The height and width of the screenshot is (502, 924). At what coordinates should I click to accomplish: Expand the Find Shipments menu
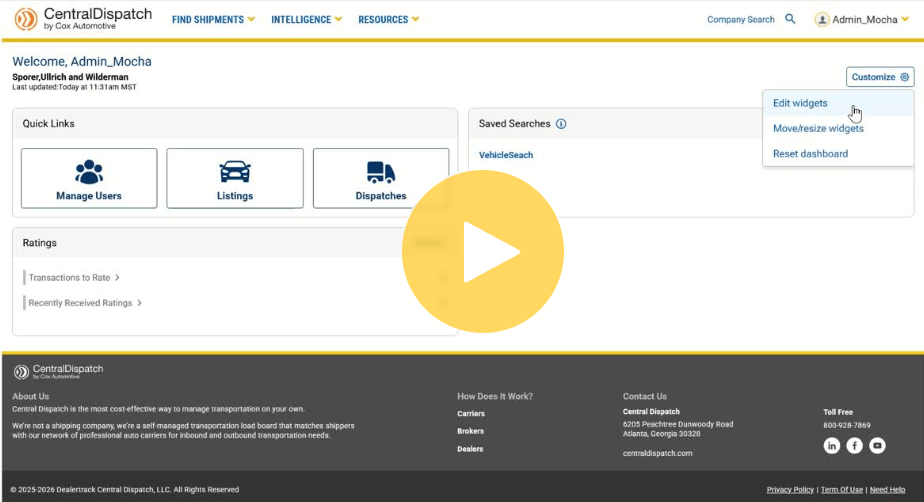coord(213,19)
